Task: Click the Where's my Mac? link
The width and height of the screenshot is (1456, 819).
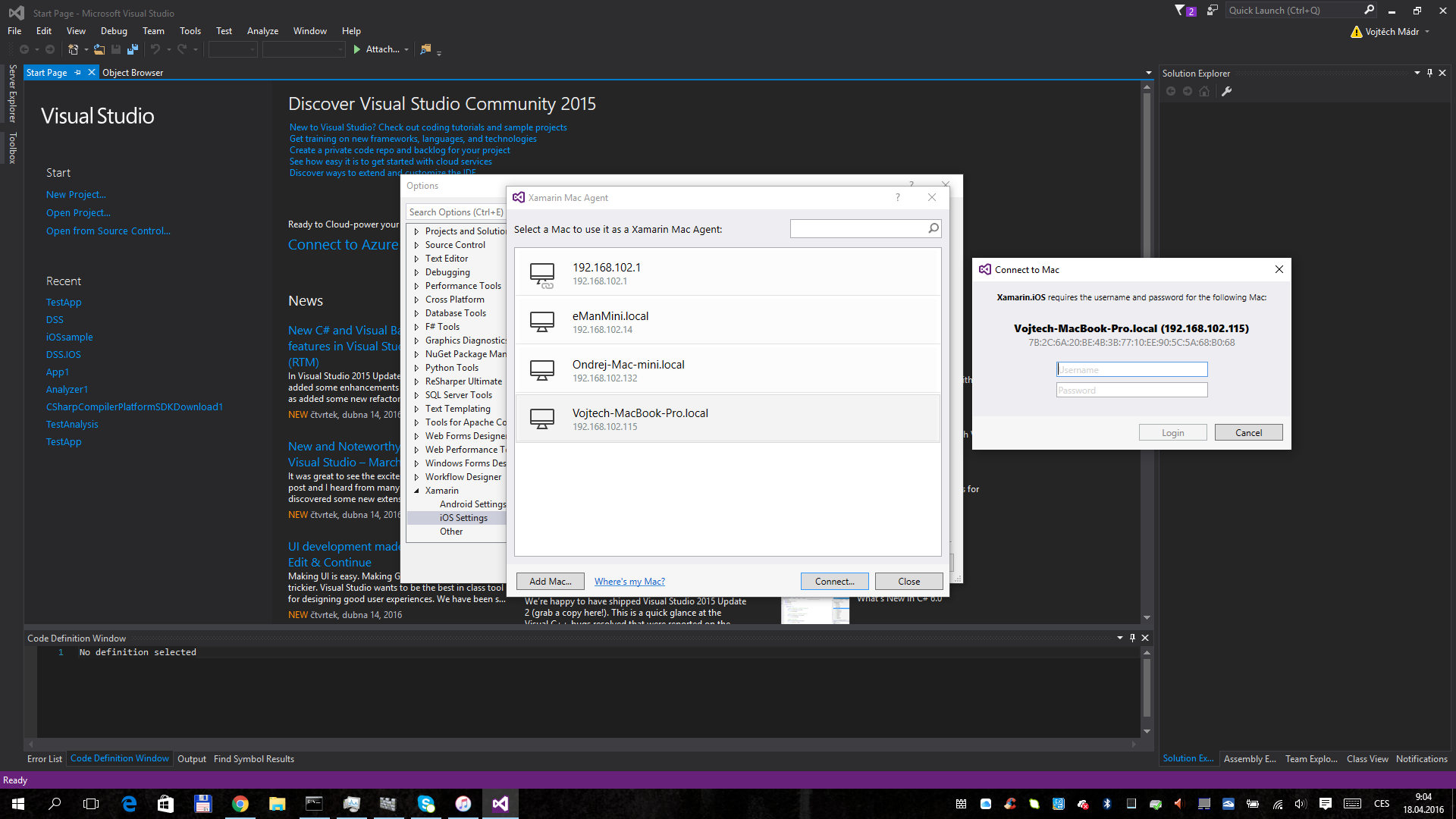Action: coord(629,582)
